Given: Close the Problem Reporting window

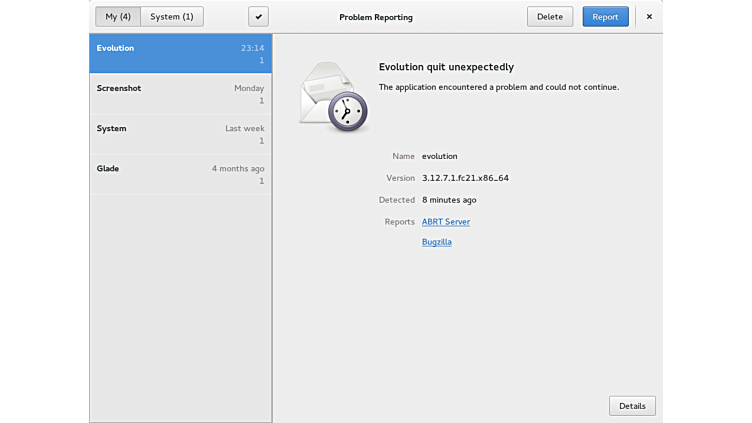Looking at the screenshot, I should [x=648, y=17].
